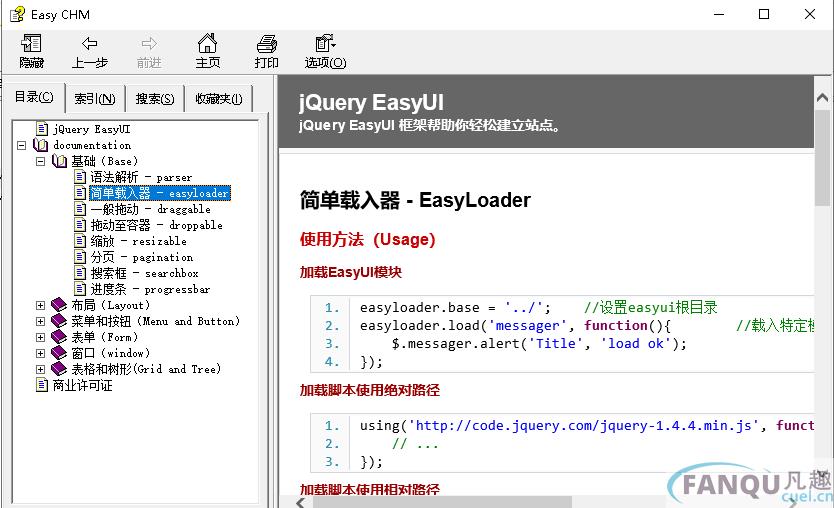Click the page icon beside 分页 - pagination

(x=80, y=257)
